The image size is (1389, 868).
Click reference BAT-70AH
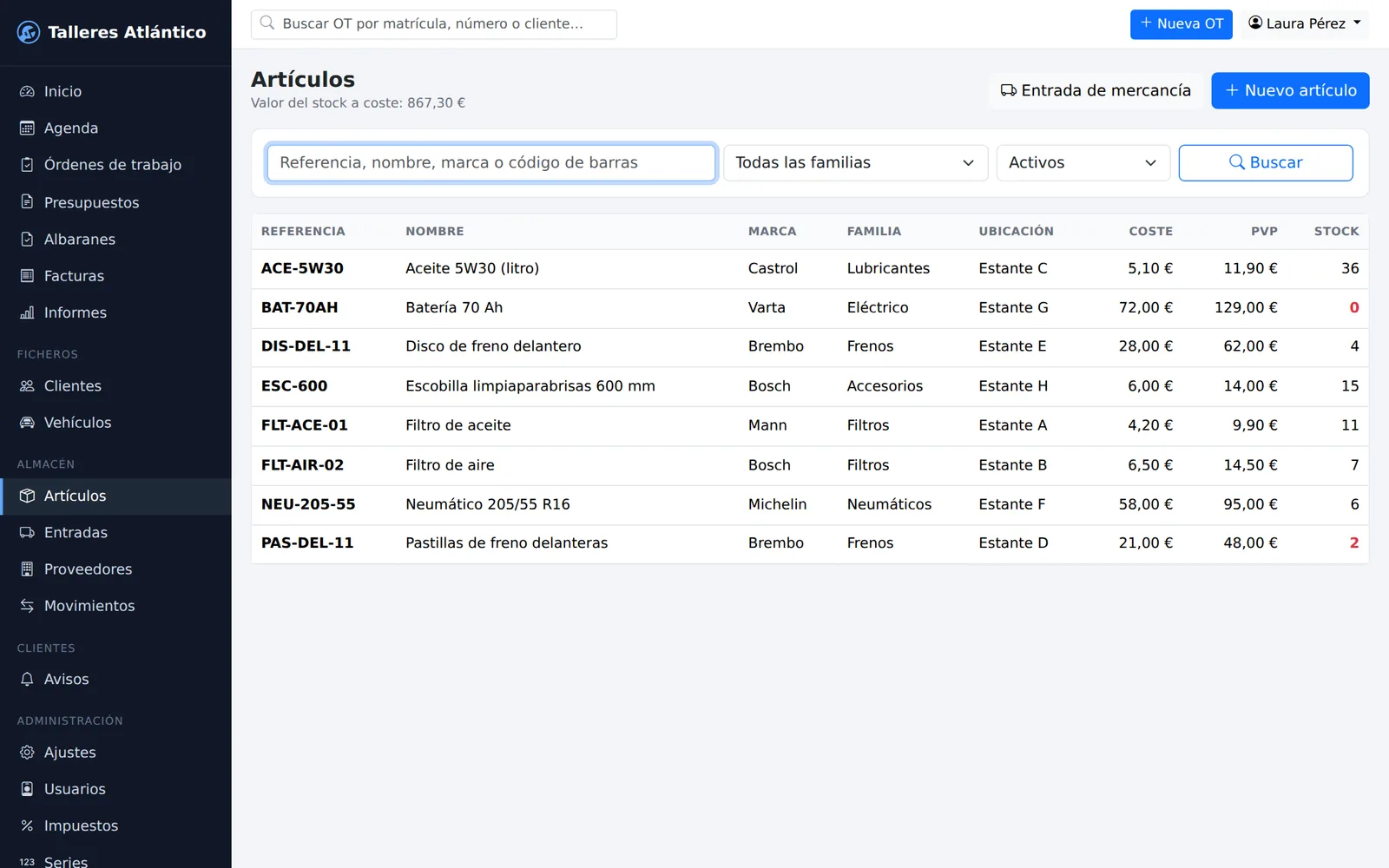click(300, 308)
